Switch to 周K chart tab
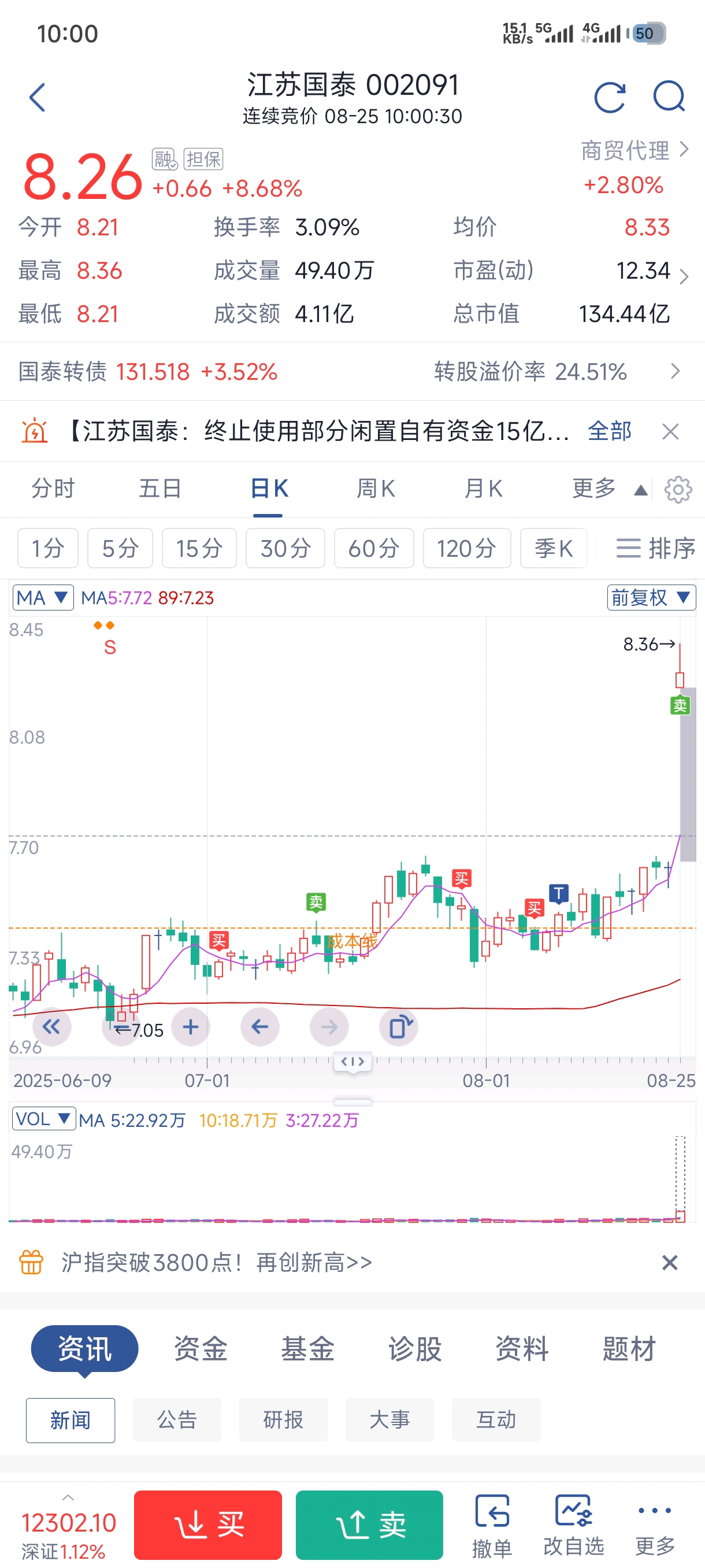 point(376,489)
